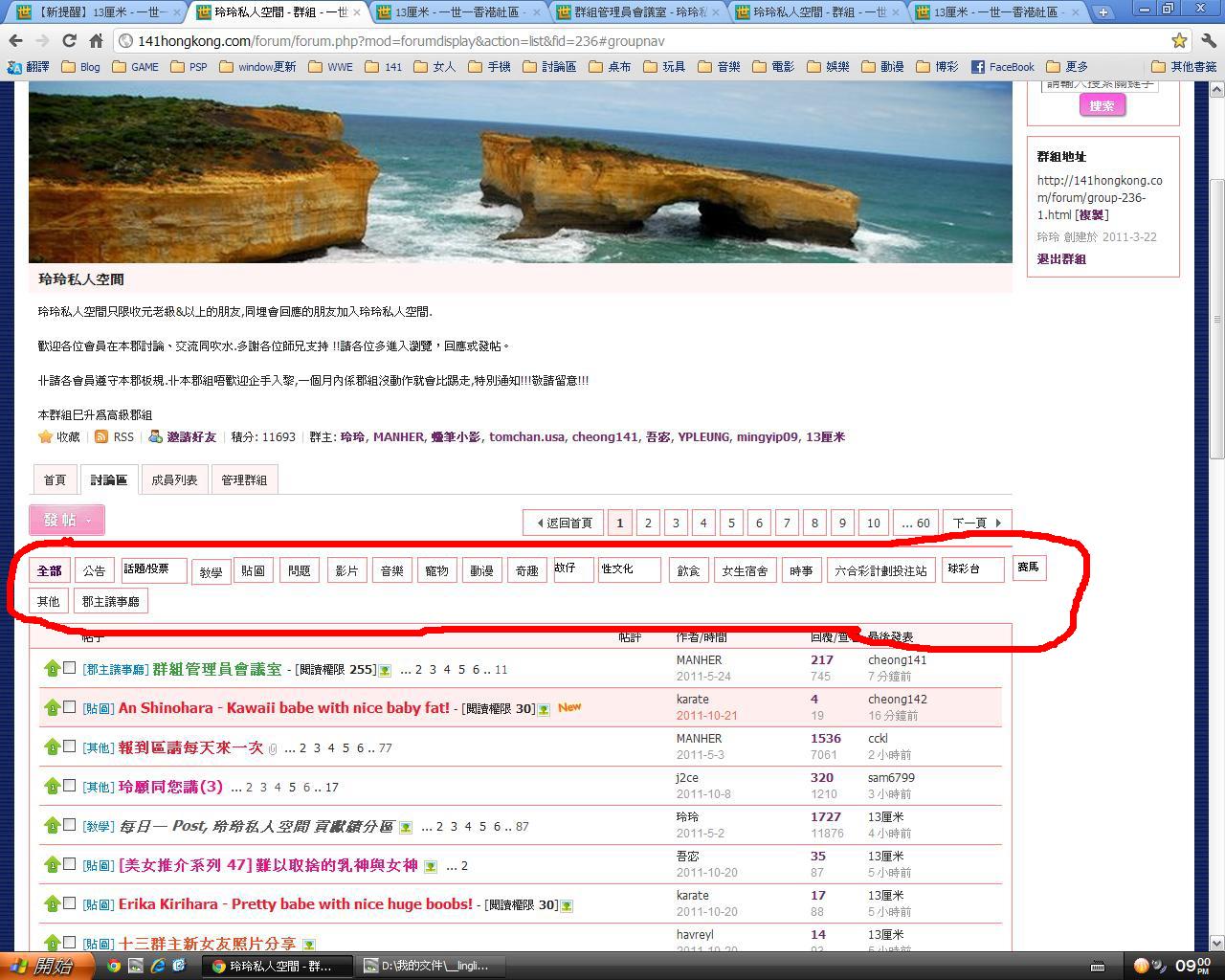Filter threads by 貼圖 category
The height and width of the screenshot is (980, 1225).
(x=253, y=570)
